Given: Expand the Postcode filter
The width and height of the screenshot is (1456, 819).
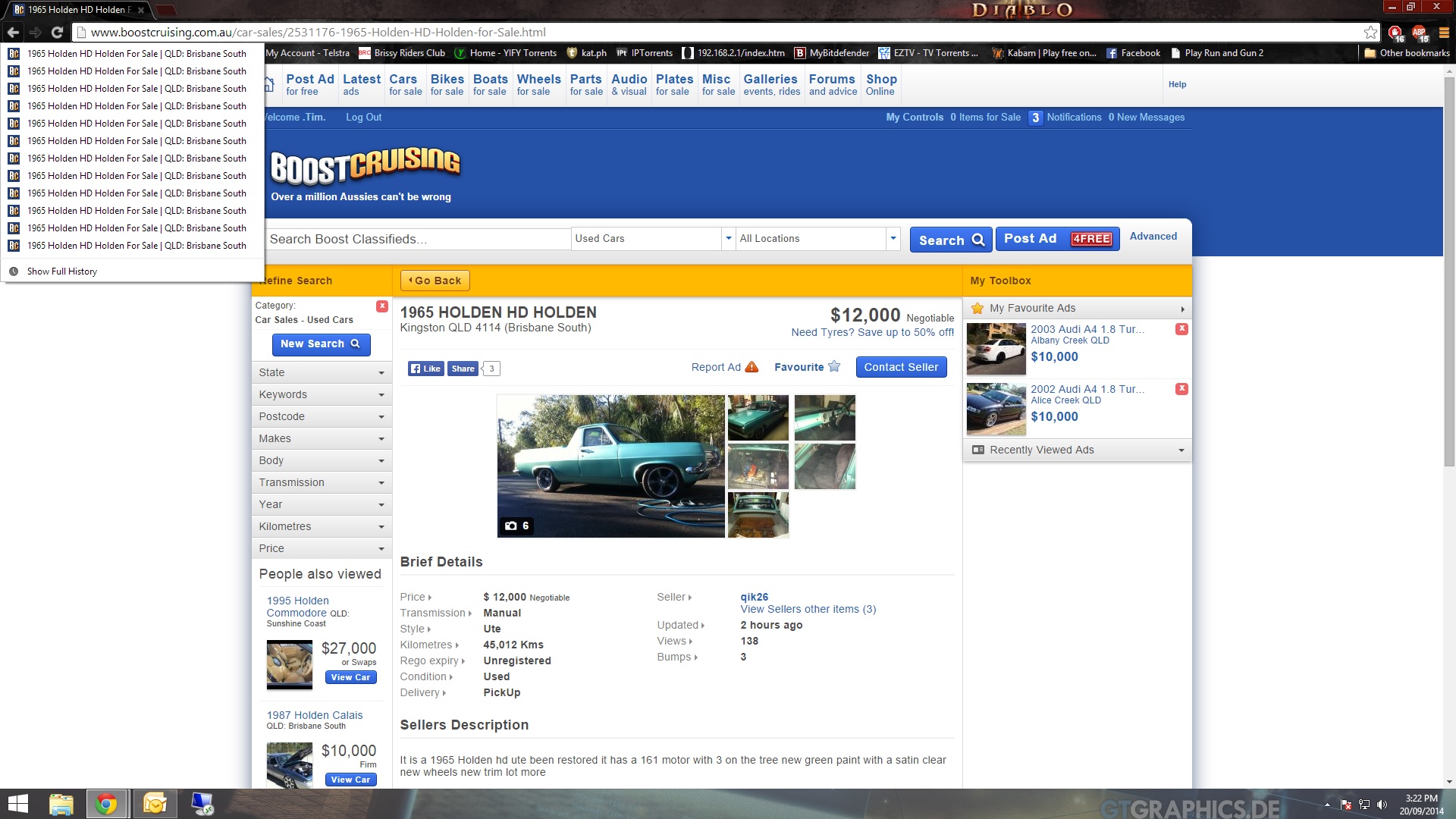Looking at the screenshot, I should click(x=322, y=416).
